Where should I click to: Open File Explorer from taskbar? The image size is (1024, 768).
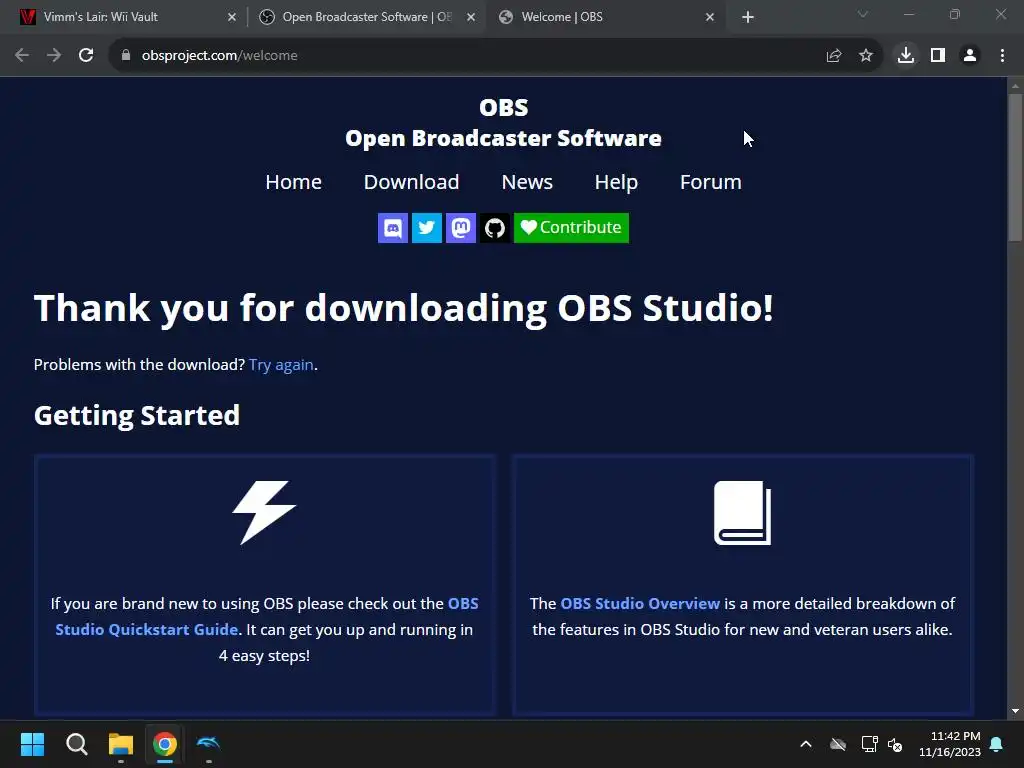pos(121,744)
